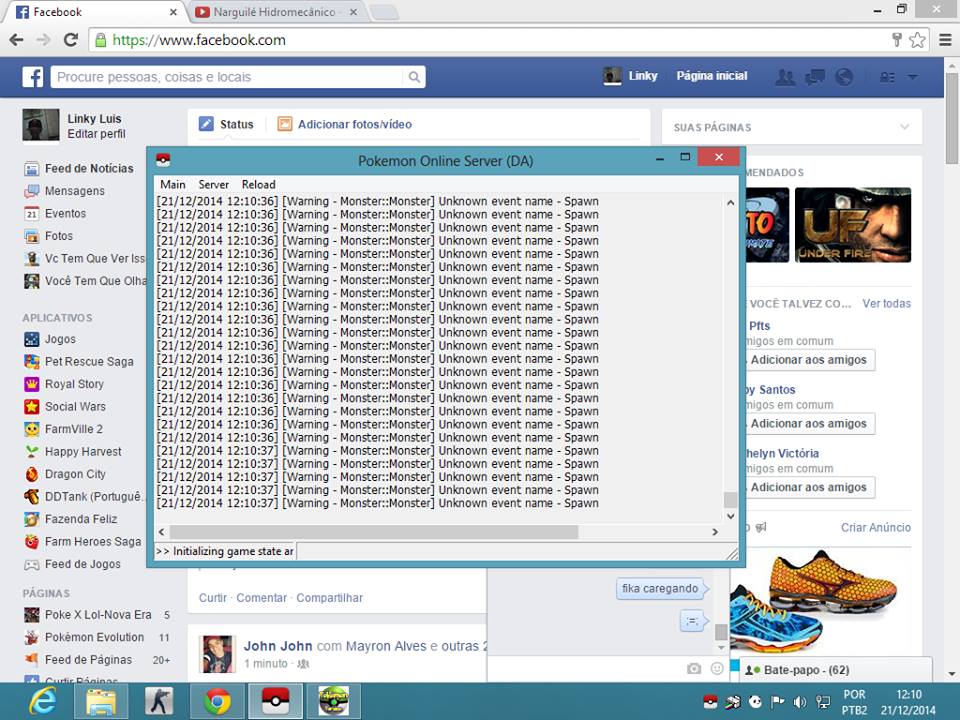
Task: Open the Under Fire game thumbnail
Action: coord(853,225)
